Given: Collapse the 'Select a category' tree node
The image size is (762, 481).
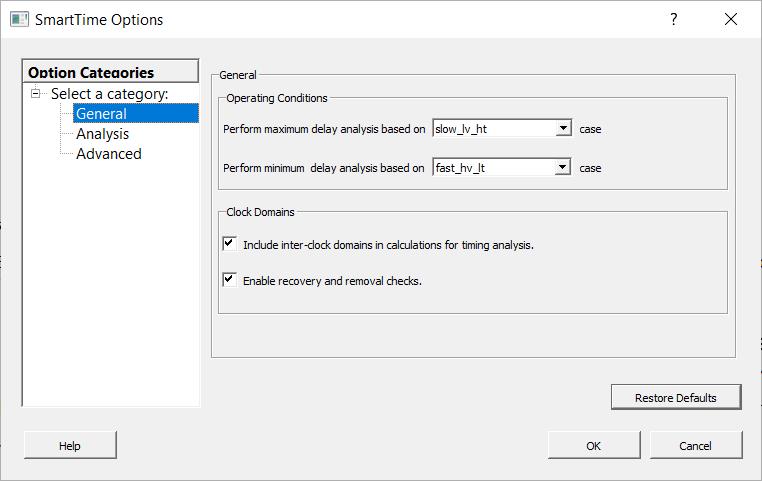Looking at the screenshot, I should [x=37, y=94].
